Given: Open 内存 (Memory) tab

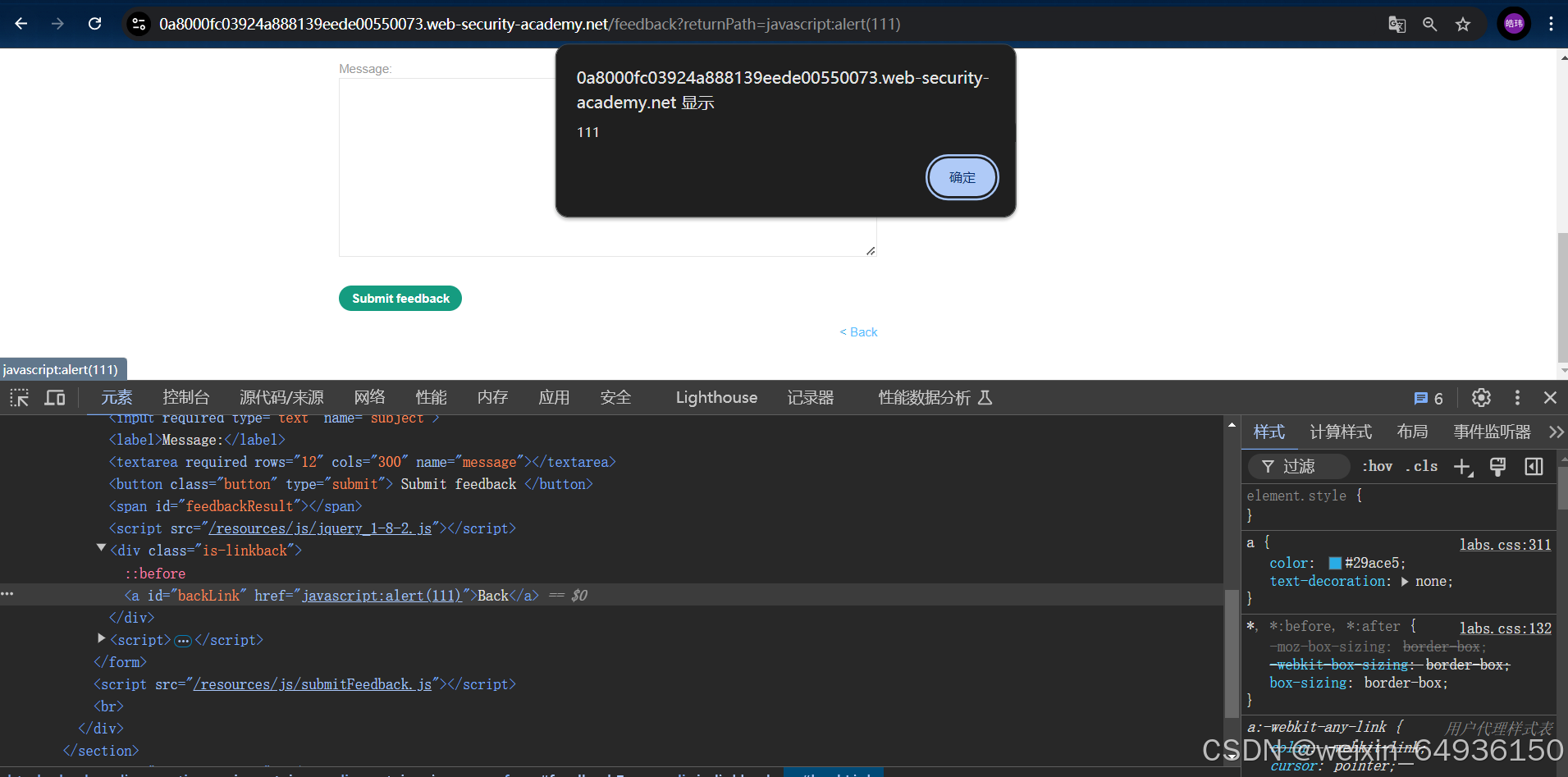Looking at the screenshot, I should (x=492, y=398).
